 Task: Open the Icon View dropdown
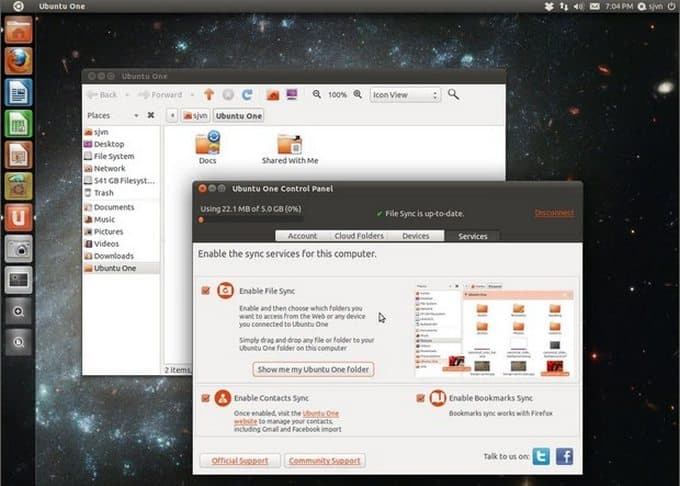point(405,95)
